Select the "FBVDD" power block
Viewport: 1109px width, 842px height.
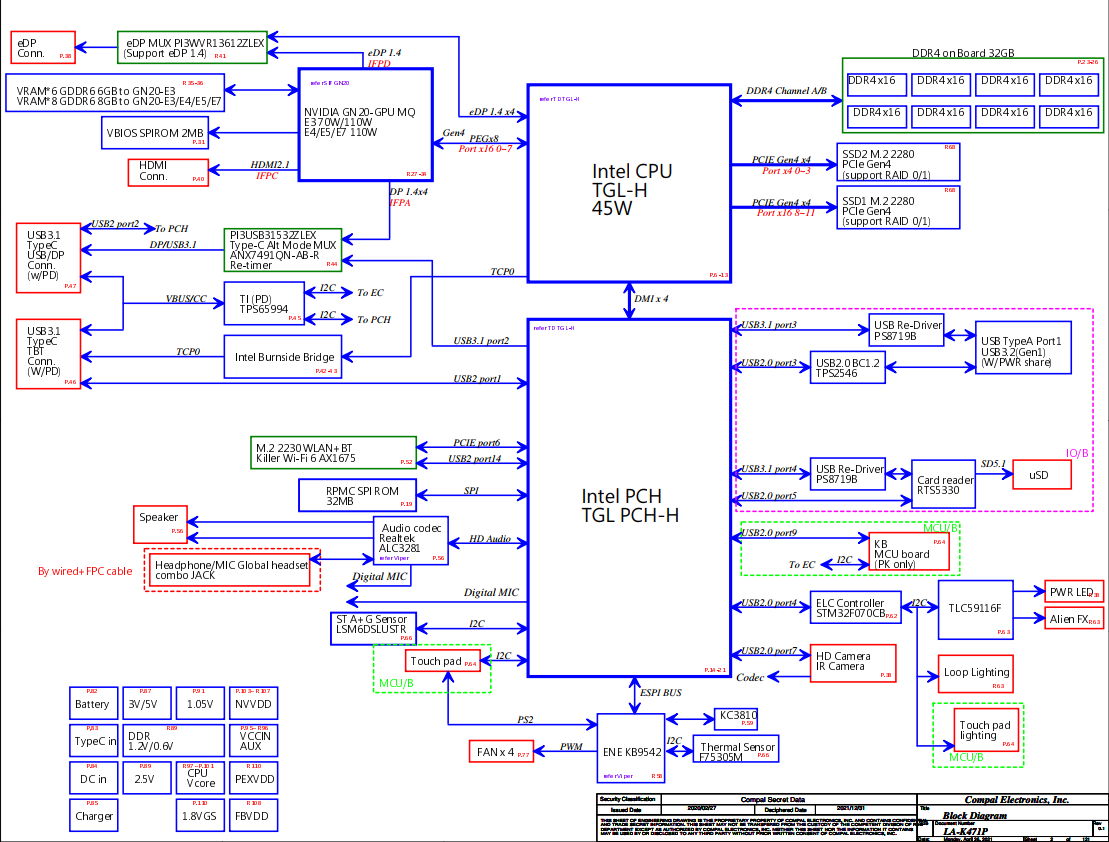pos(253,815)
